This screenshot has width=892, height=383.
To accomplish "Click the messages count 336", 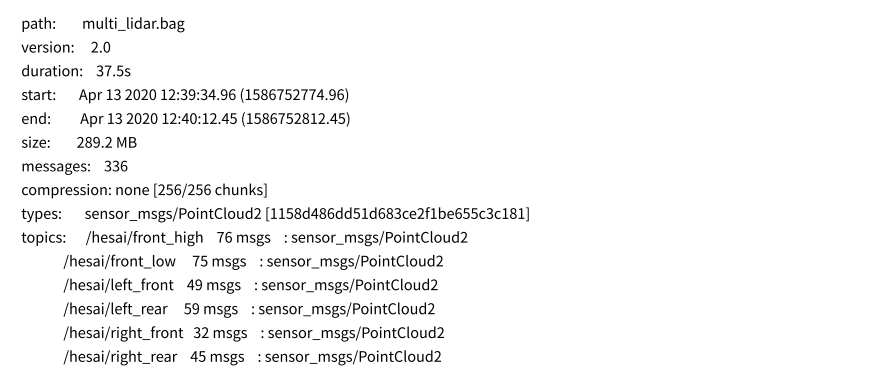I will (116, 167).
